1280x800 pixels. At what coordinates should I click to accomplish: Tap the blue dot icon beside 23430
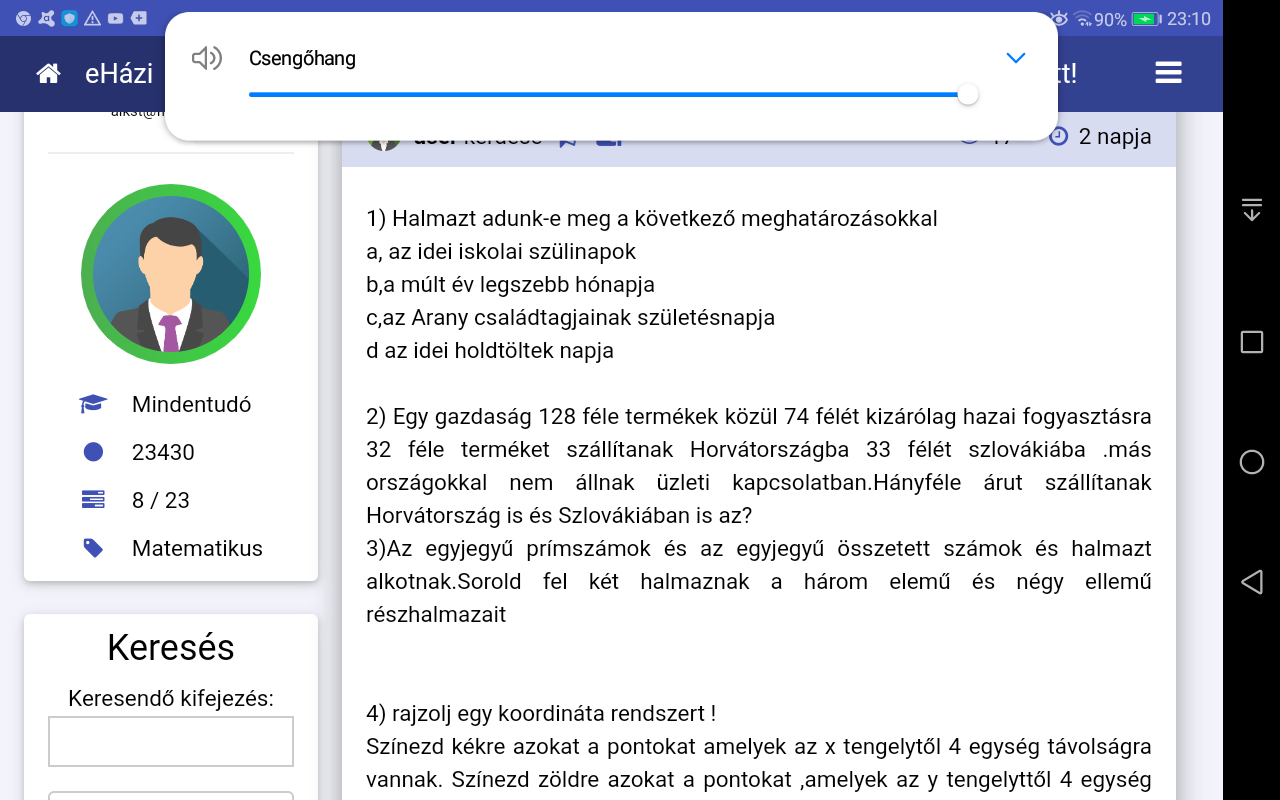point(93,452)
